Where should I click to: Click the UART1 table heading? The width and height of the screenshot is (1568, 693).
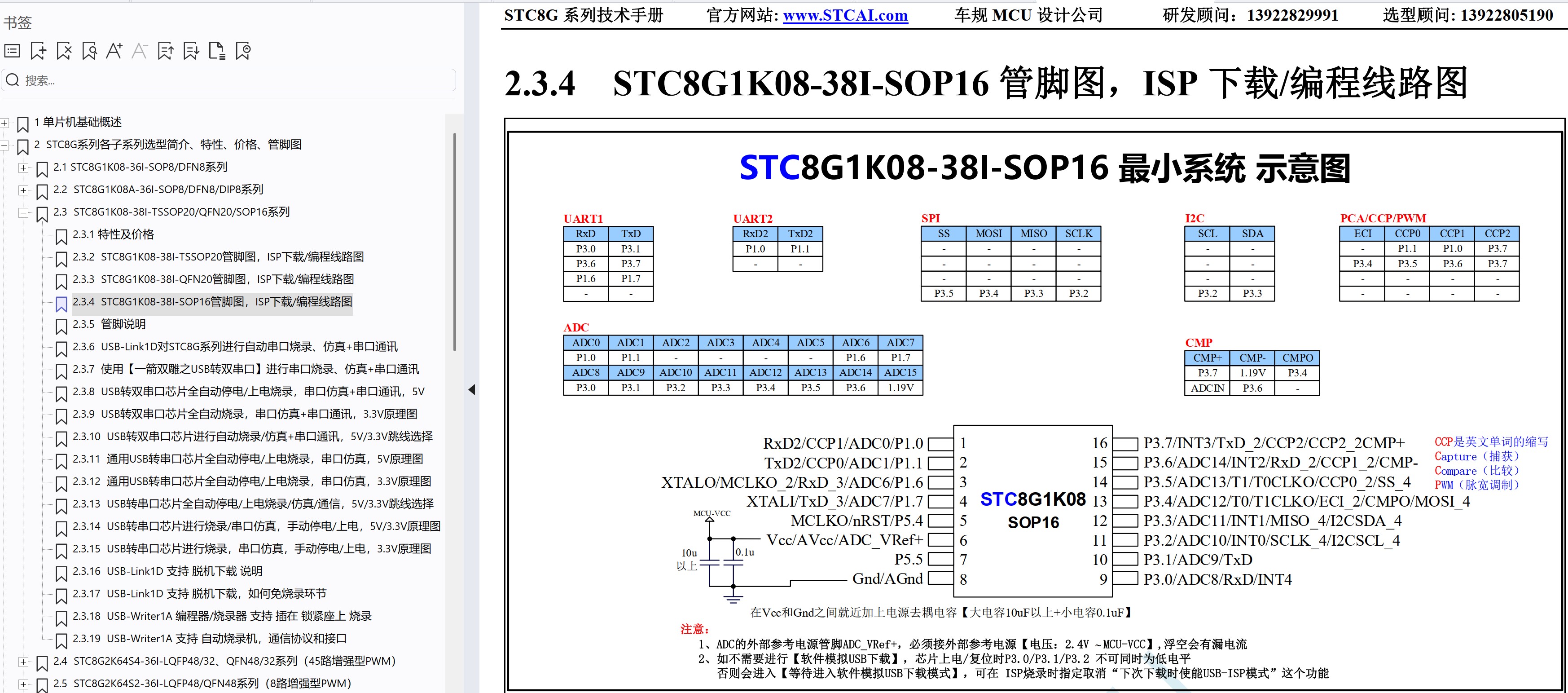point(583,219)
